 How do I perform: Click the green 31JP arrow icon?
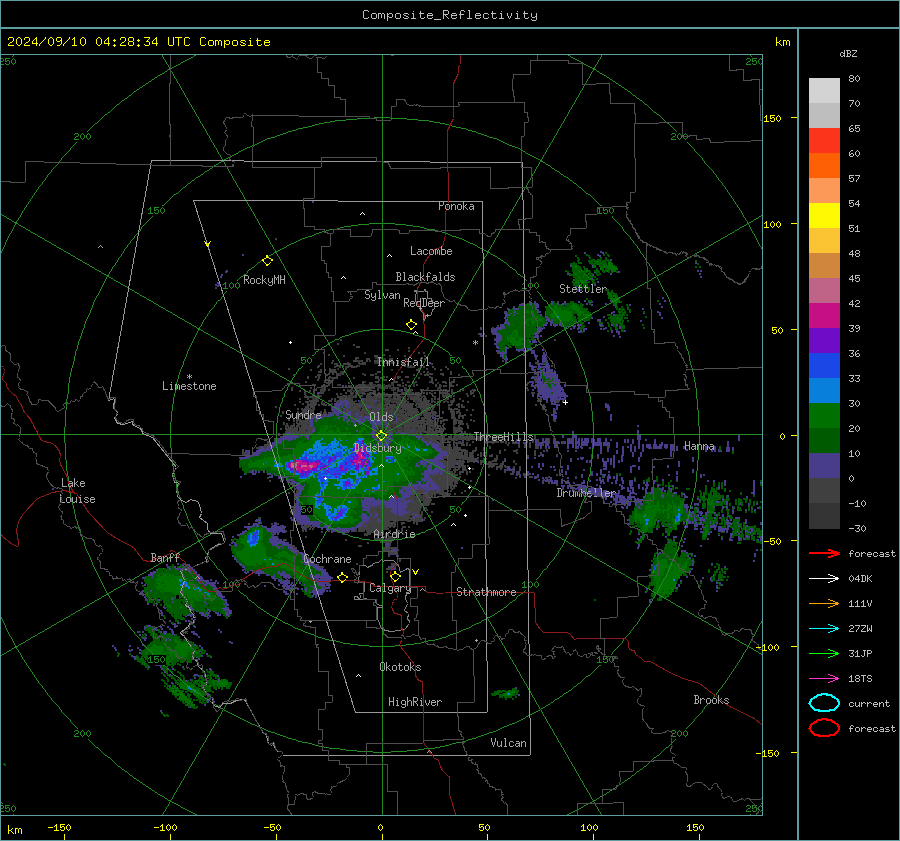[x=824, y=653]
